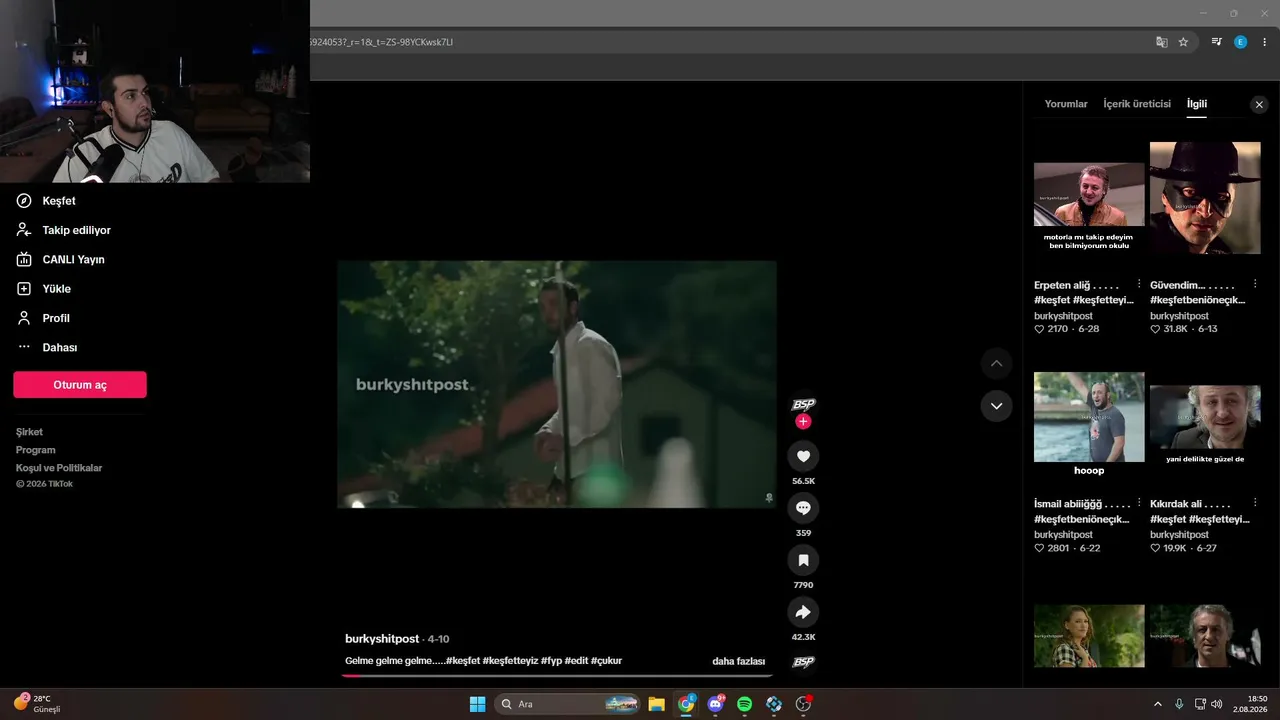Click the #çukur hashtag in the caption
The image size is (1280, 720).
coord(606,661)
